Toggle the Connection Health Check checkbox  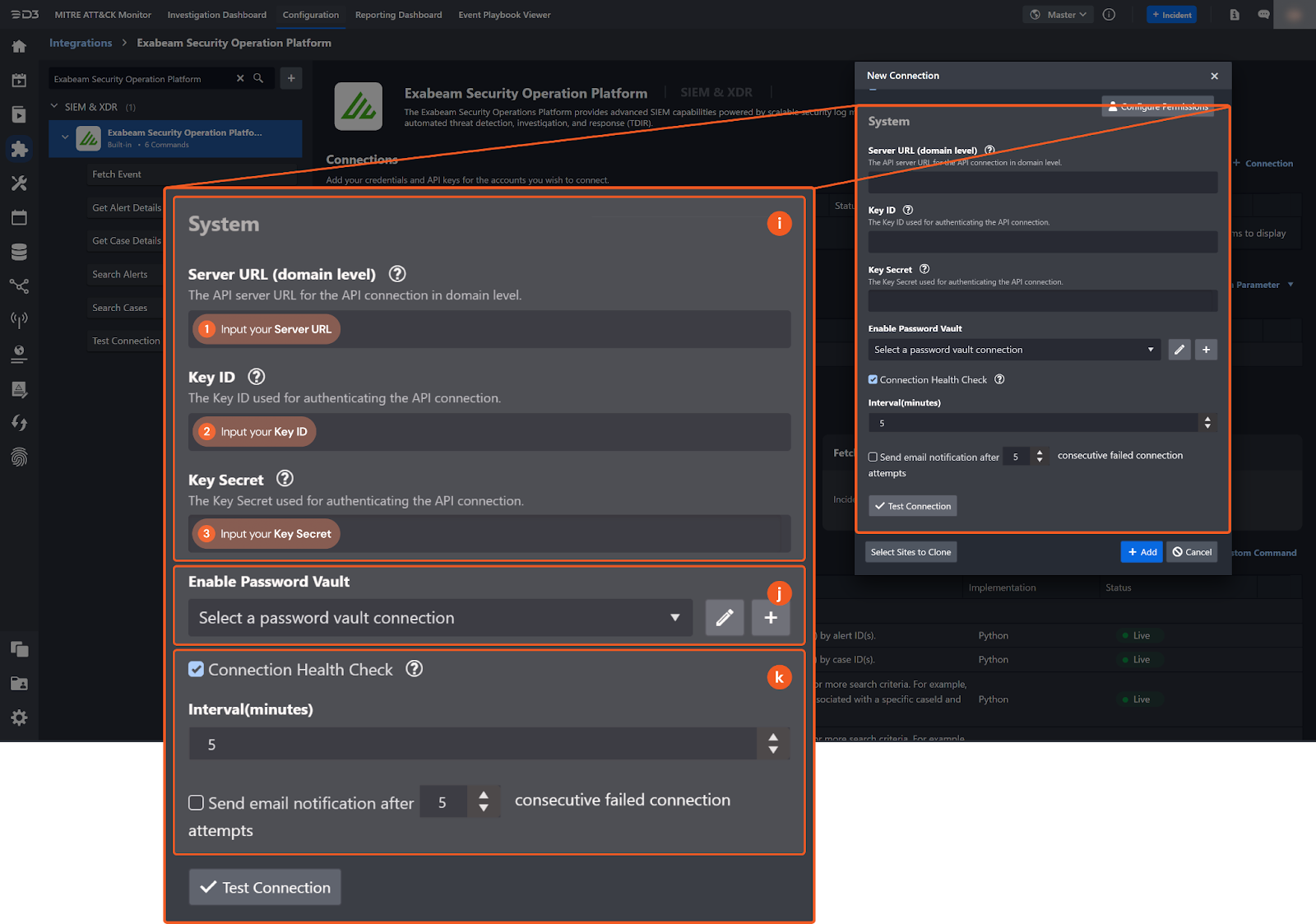[873, 379]
